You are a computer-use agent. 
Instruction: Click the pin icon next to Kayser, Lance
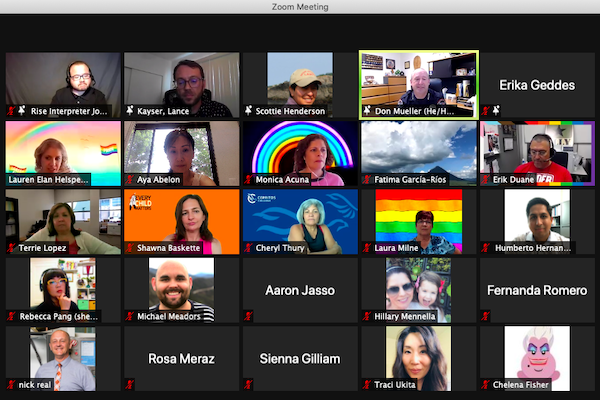pyautogui.click(x=130, y=111)
